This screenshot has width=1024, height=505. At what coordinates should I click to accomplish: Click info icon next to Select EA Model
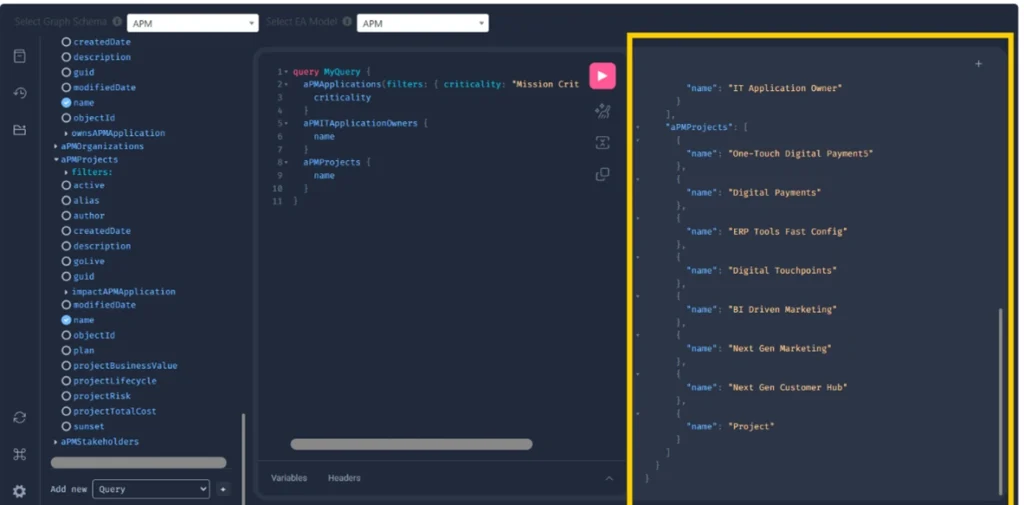[347, 23]
